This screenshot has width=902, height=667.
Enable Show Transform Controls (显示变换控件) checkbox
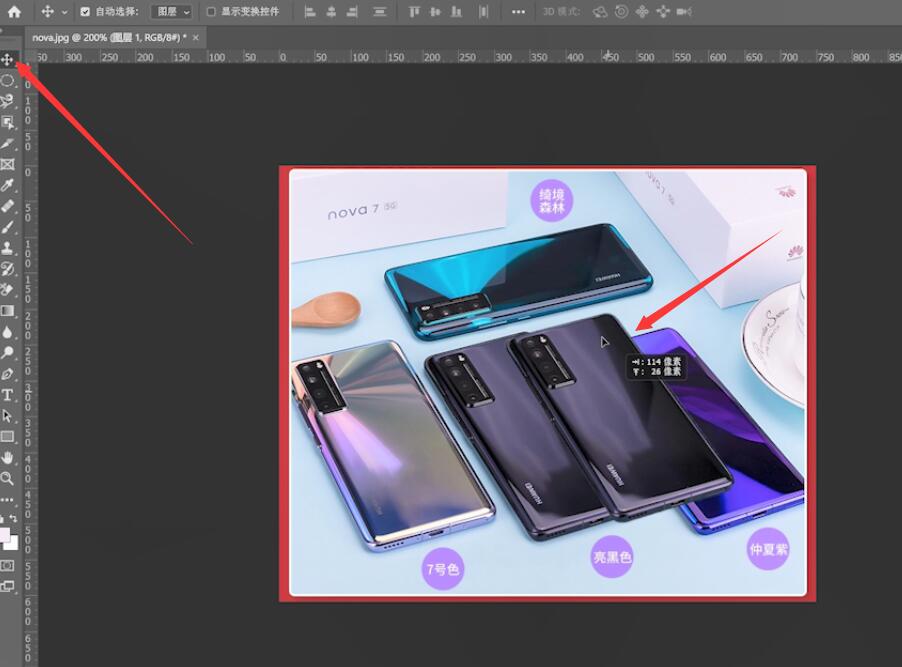(211, 12)
